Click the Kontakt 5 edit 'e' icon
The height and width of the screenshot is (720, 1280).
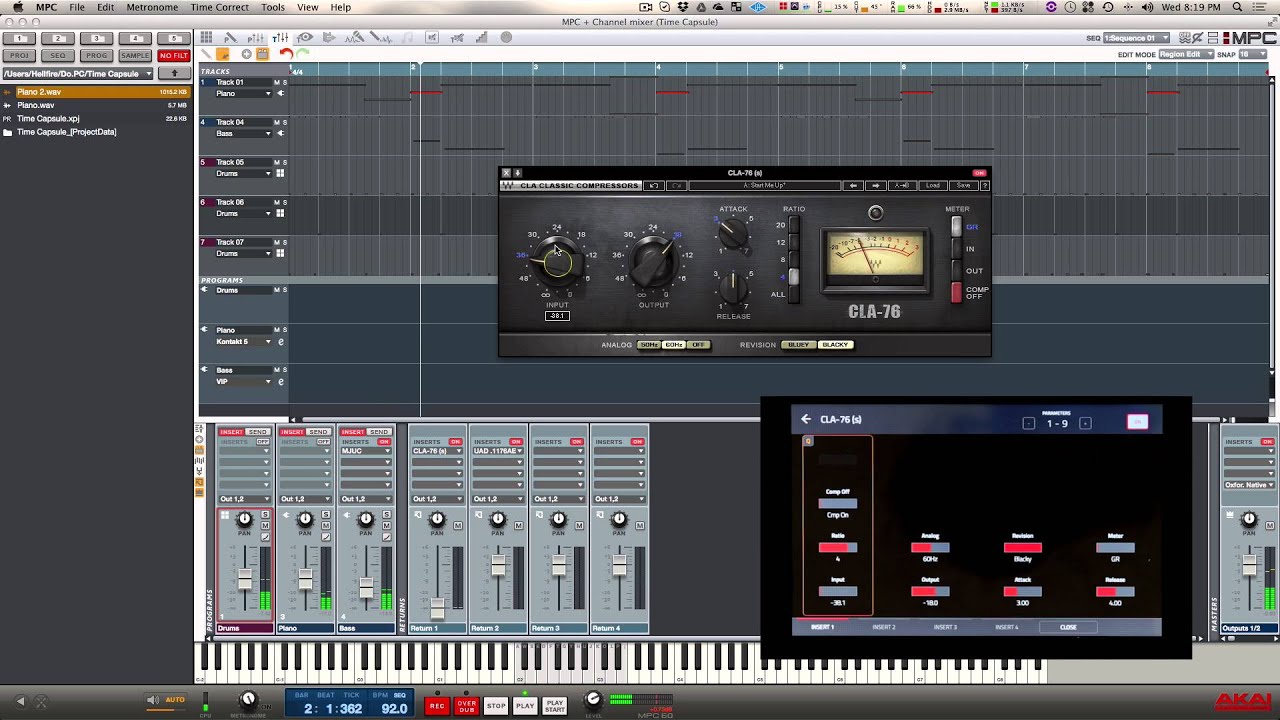point(280,342)
